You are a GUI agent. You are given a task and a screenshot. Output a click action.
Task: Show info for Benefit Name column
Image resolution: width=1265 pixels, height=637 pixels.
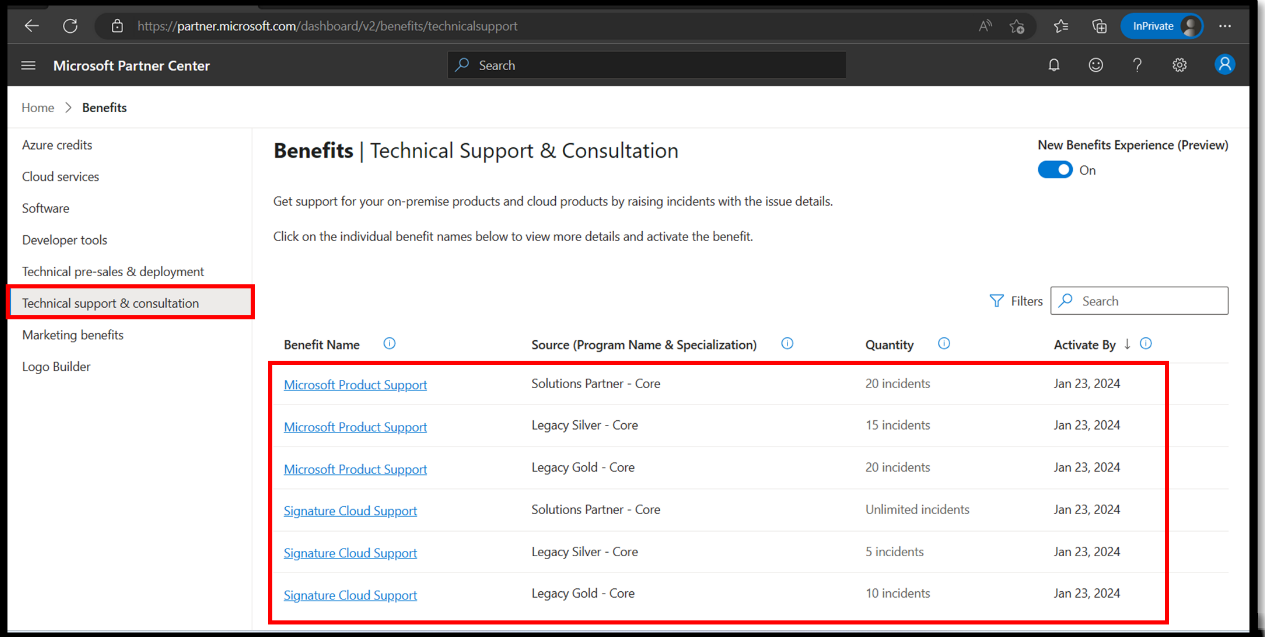click(389, 344)
